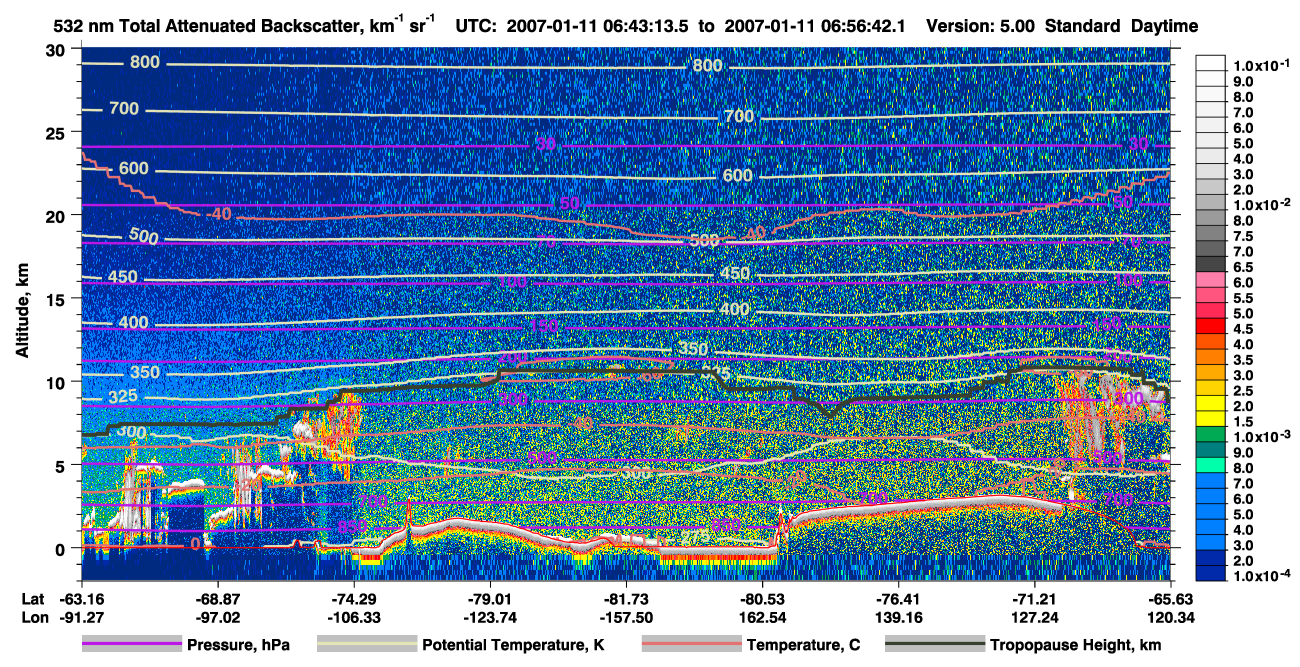This screenshot has width=1300, height=667.
Task: Click latitude value -81.73
Action: click(x=625, y=600)
